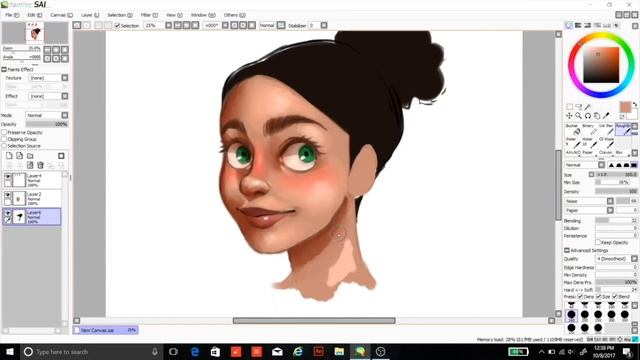Select the Lasso tool

578,107
